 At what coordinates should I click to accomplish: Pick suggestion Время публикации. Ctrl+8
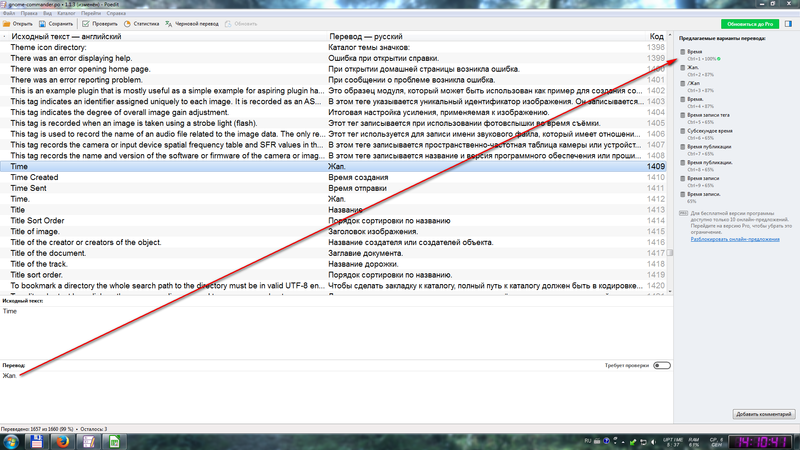click(706, 165)
